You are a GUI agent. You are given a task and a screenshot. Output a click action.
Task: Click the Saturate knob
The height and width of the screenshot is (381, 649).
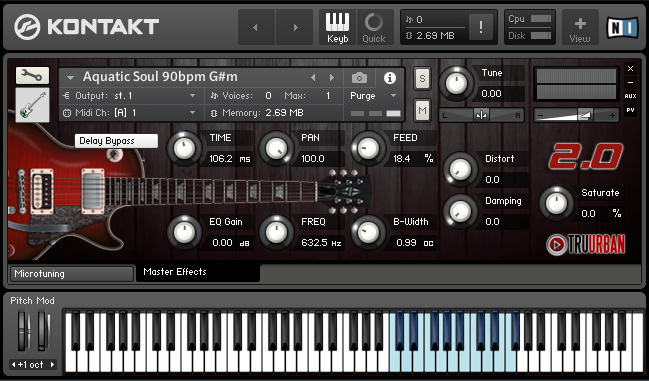click(556, 203)
